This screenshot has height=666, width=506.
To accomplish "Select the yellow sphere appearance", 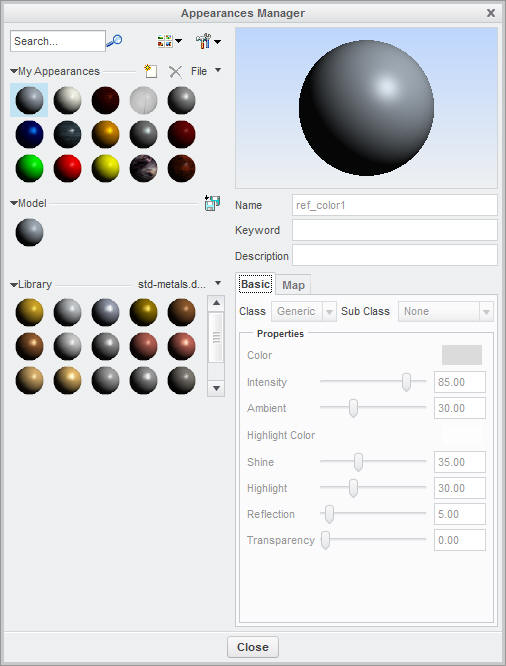I will pyautogui.click(x=105, y=168).
